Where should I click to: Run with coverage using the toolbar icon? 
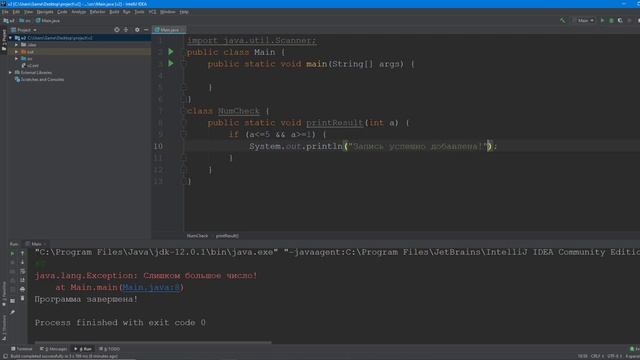620,20
